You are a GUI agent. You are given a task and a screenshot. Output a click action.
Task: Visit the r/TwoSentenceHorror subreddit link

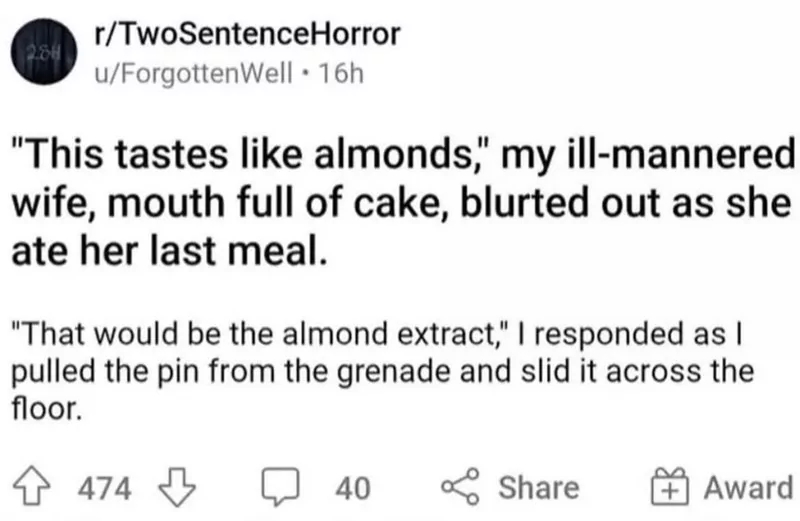click(247, 35)
